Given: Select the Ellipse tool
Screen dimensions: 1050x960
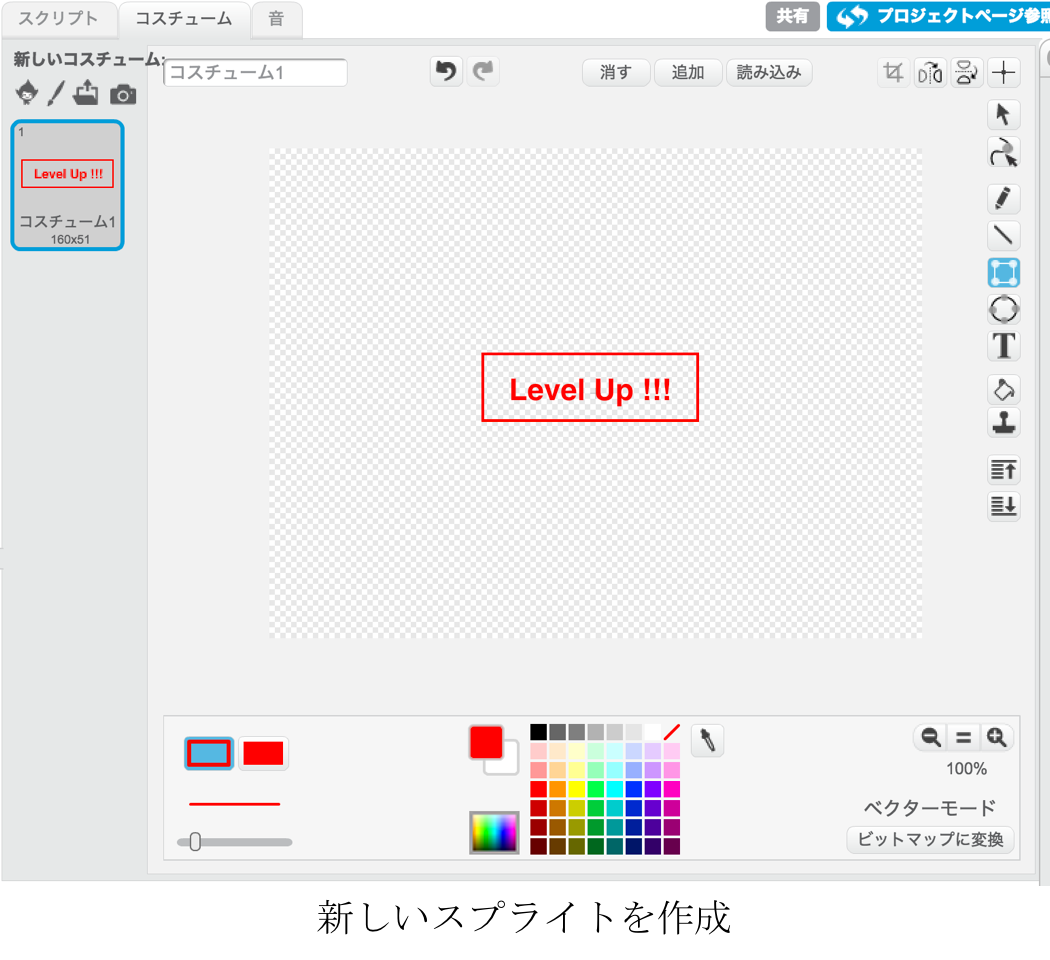Looking at the screenshot, I should (1003, 309).
